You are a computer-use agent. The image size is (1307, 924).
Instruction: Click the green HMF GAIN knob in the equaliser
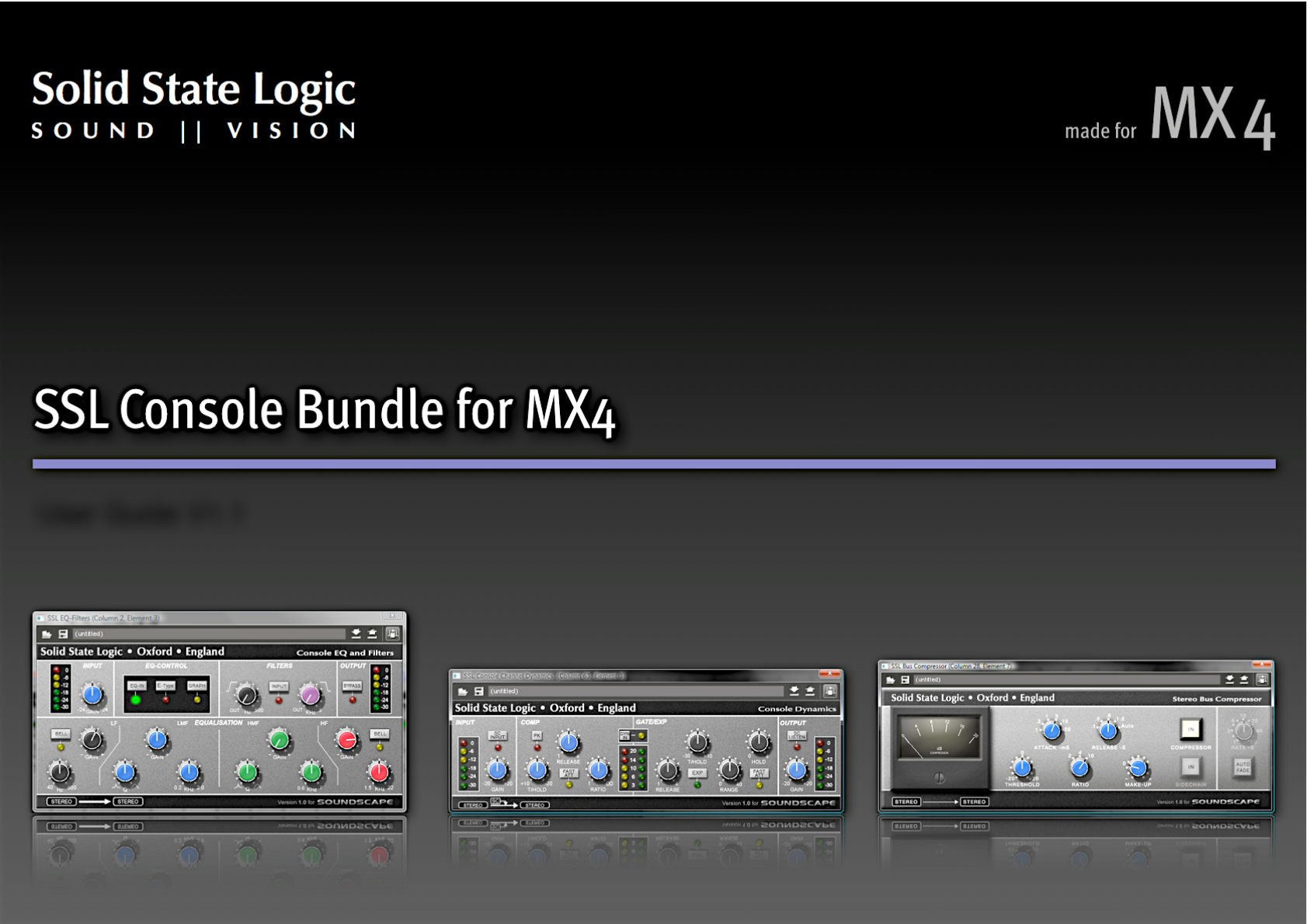(280, 741)
